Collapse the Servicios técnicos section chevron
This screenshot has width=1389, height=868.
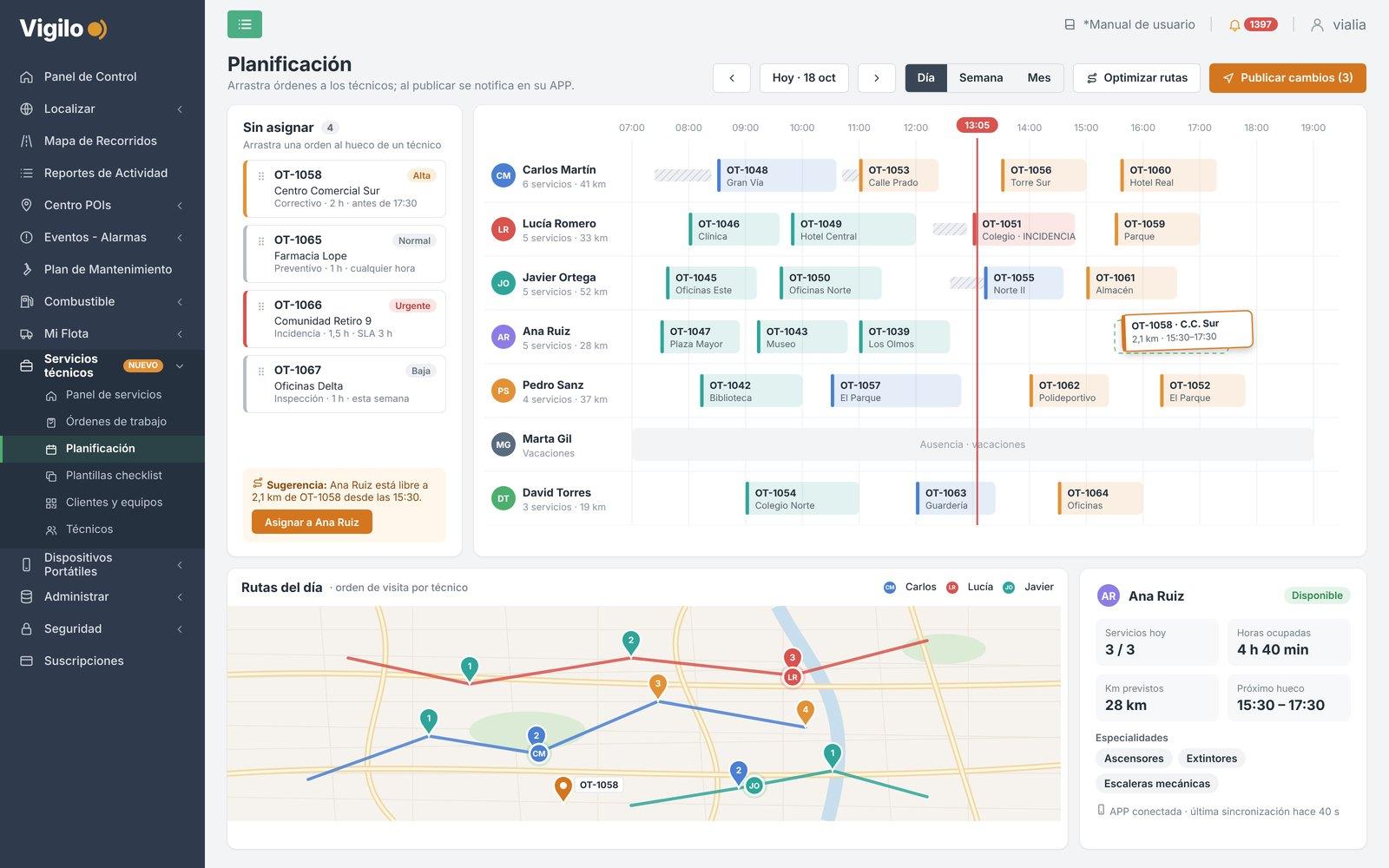coord(180,365)
